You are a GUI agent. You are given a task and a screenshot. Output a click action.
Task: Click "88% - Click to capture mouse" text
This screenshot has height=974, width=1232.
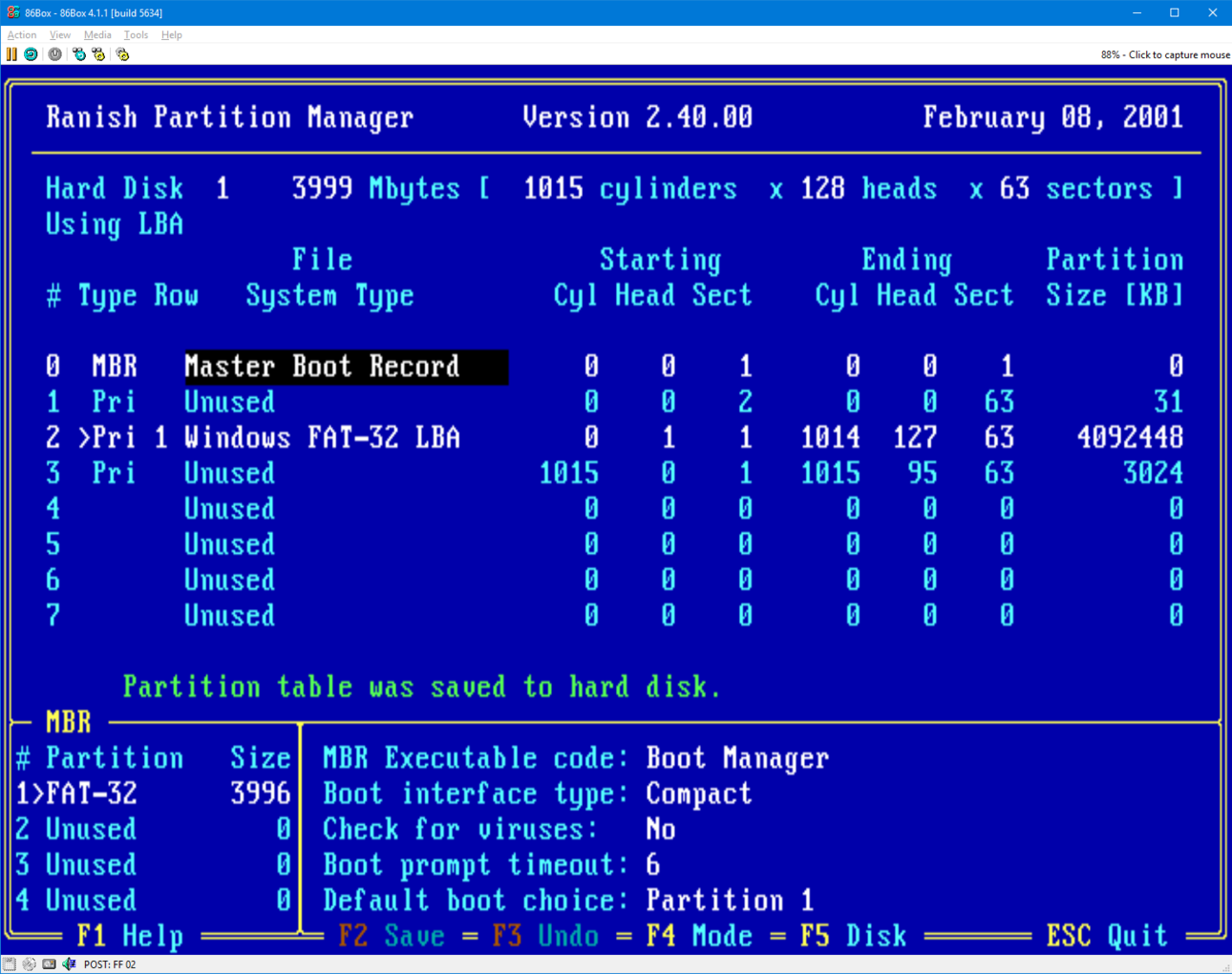pyautogui.click(x=1165, y=54)
